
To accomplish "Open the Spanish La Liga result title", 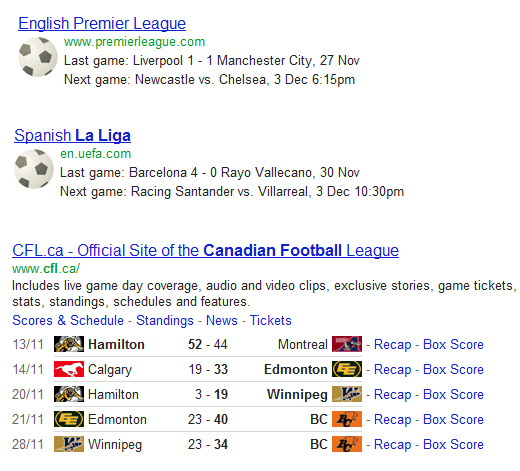I will click(x=72, y=136).
